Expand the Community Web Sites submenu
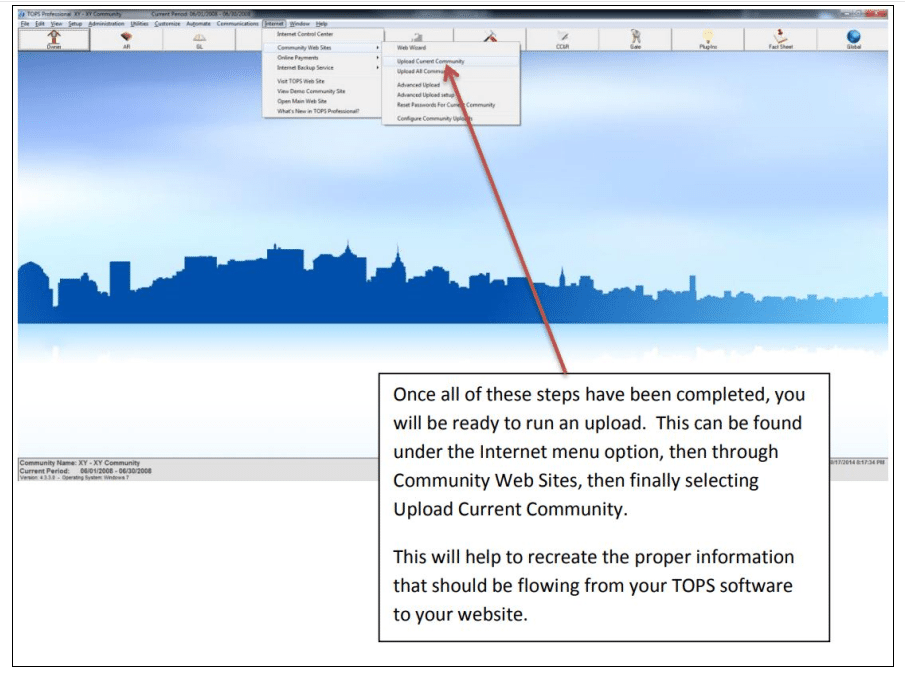This screenshot has height=674, width=905. click(x=323, y=47)
